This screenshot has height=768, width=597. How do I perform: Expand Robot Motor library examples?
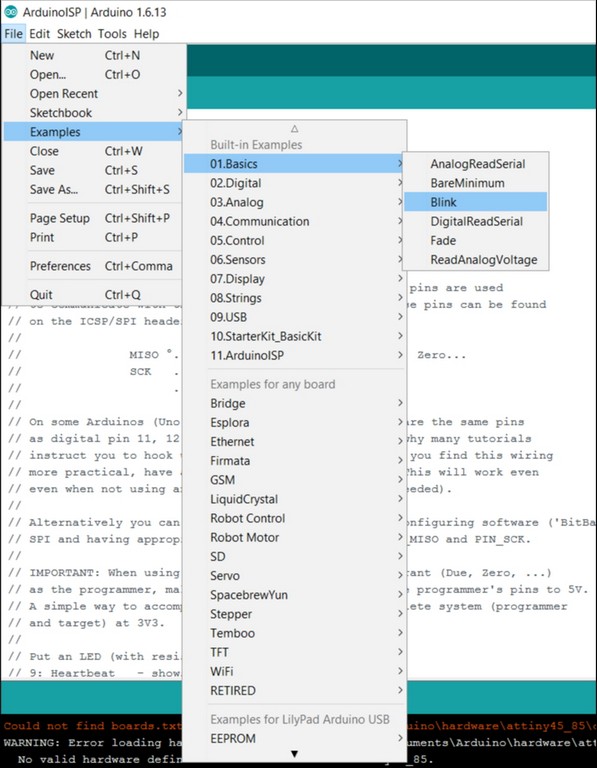(x=294, y=537)
